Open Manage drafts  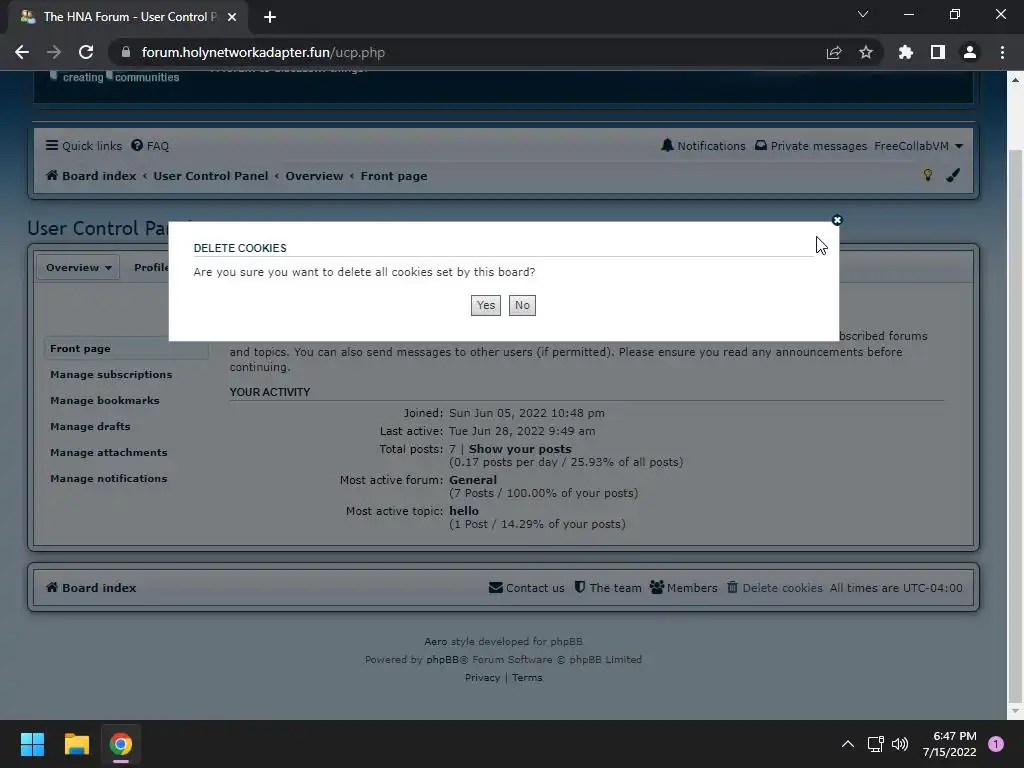[x=90, y=427]
